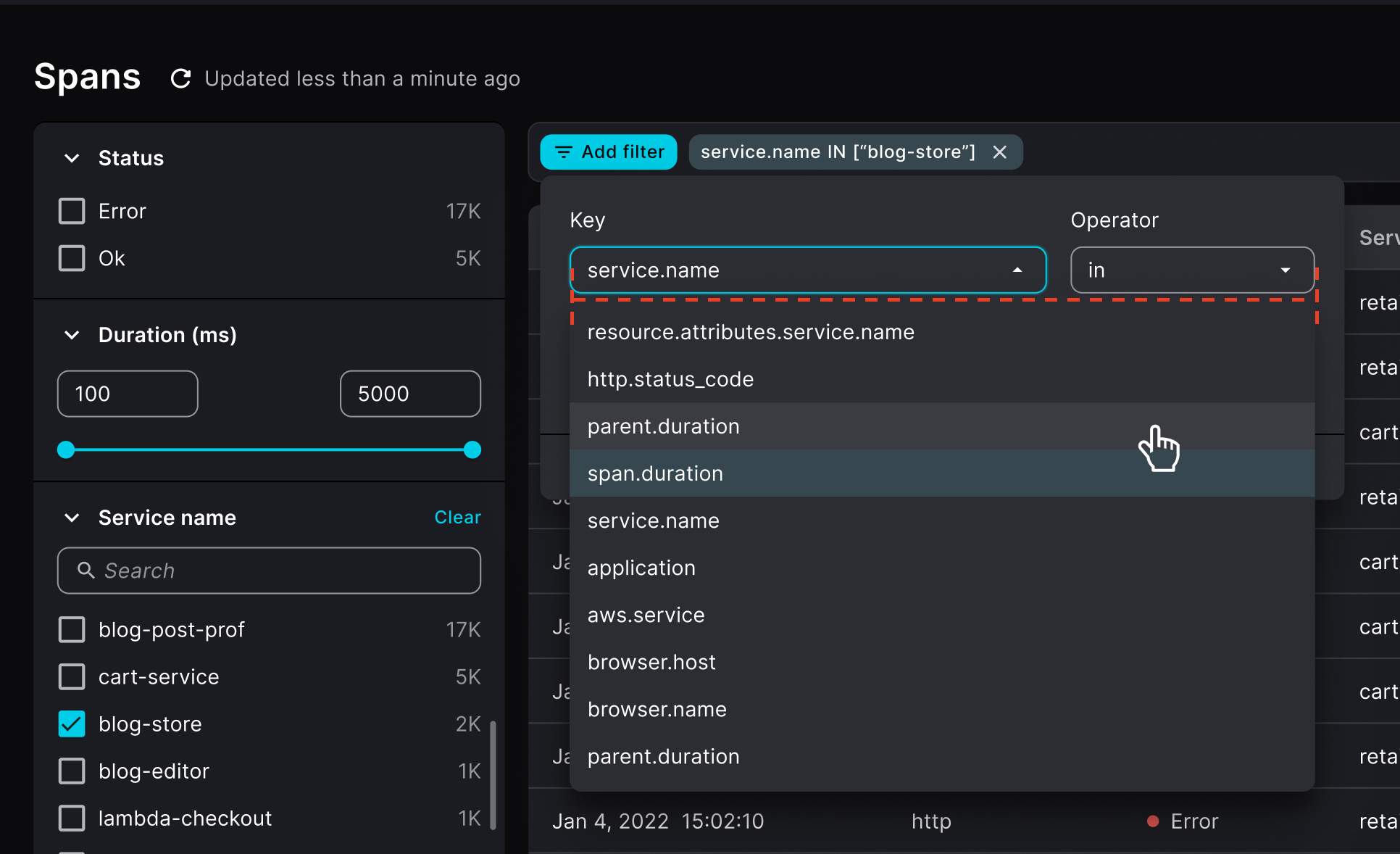
Task: Collapse the Status section
Action: [71, 158]
